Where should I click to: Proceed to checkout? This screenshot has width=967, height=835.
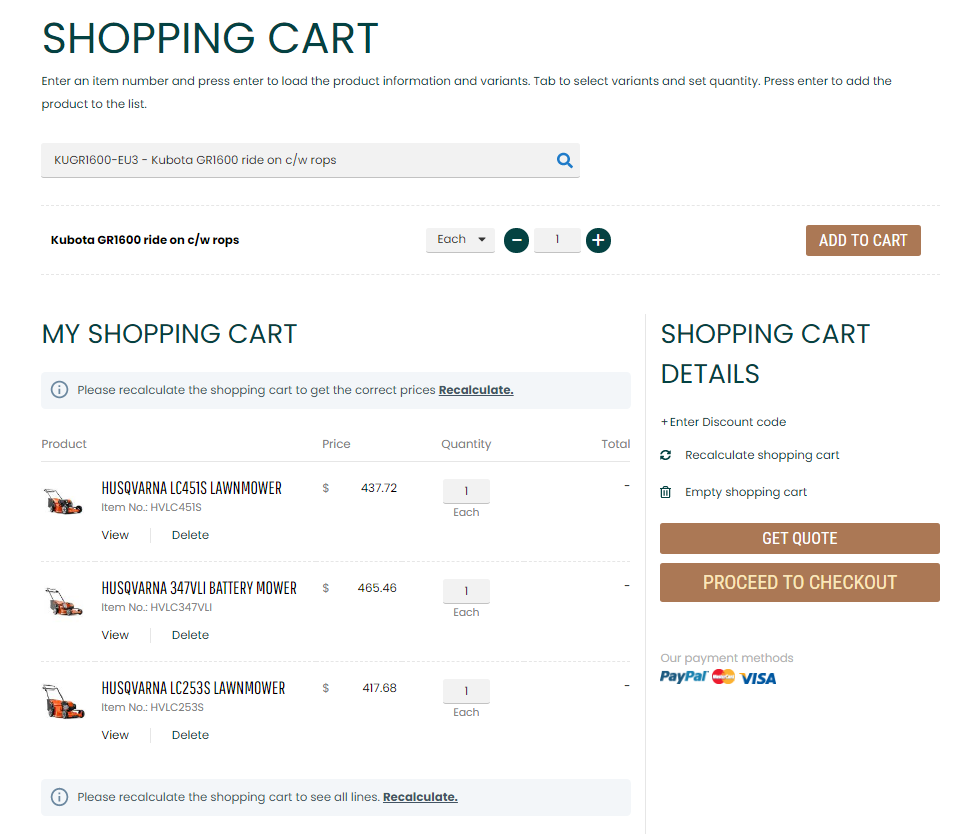click(799, 582)
